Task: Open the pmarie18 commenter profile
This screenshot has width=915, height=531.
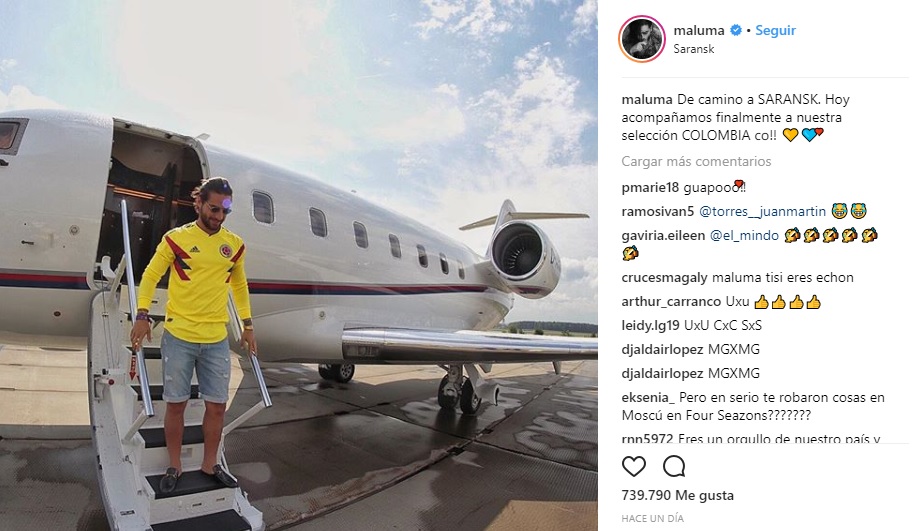Action: (650, 187)
